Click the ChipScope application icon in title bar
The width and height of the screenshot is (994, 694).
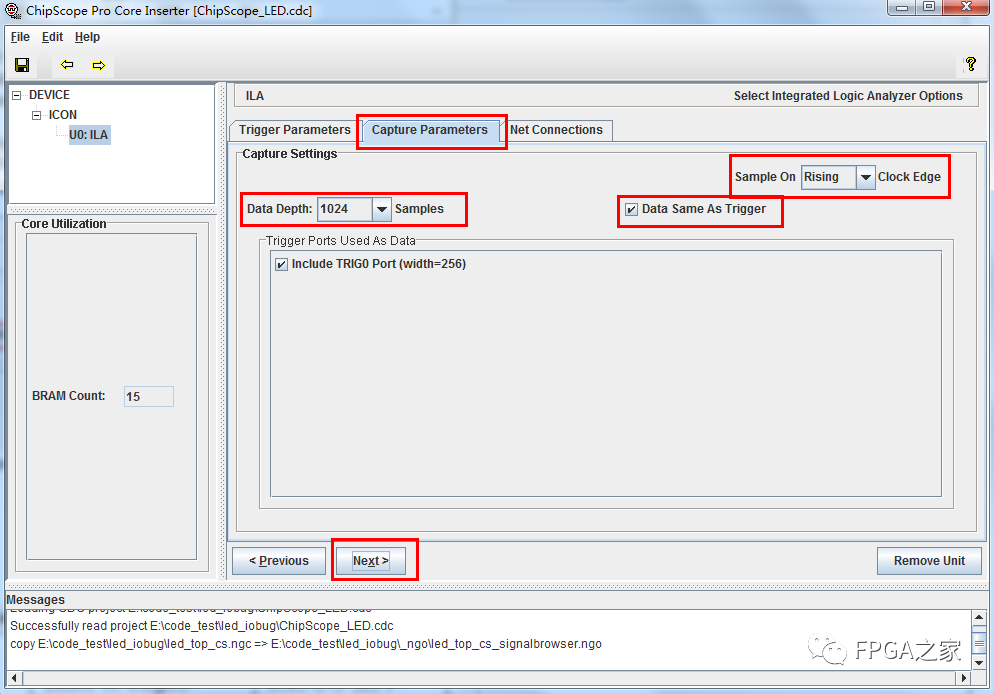13,10
